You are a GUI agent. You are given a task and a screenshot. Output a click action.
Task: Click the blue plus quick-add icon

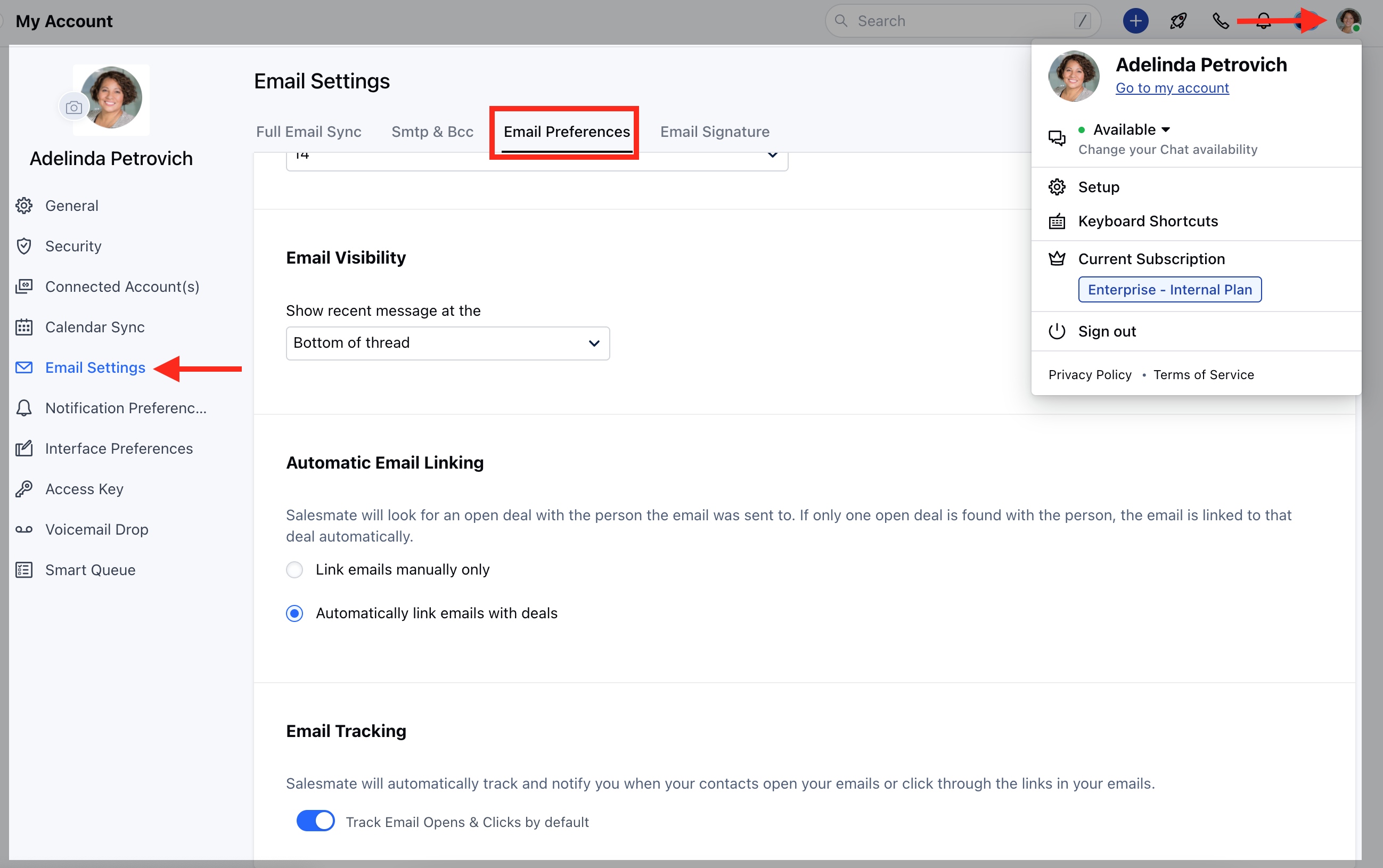click(1135, 21)
